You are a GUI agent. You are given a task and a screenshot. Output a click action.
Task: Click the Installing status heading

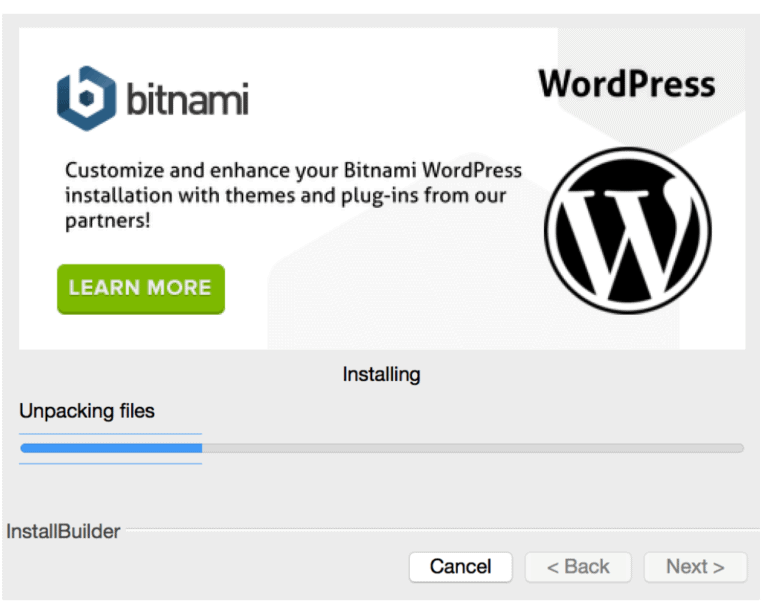[382, 374]
